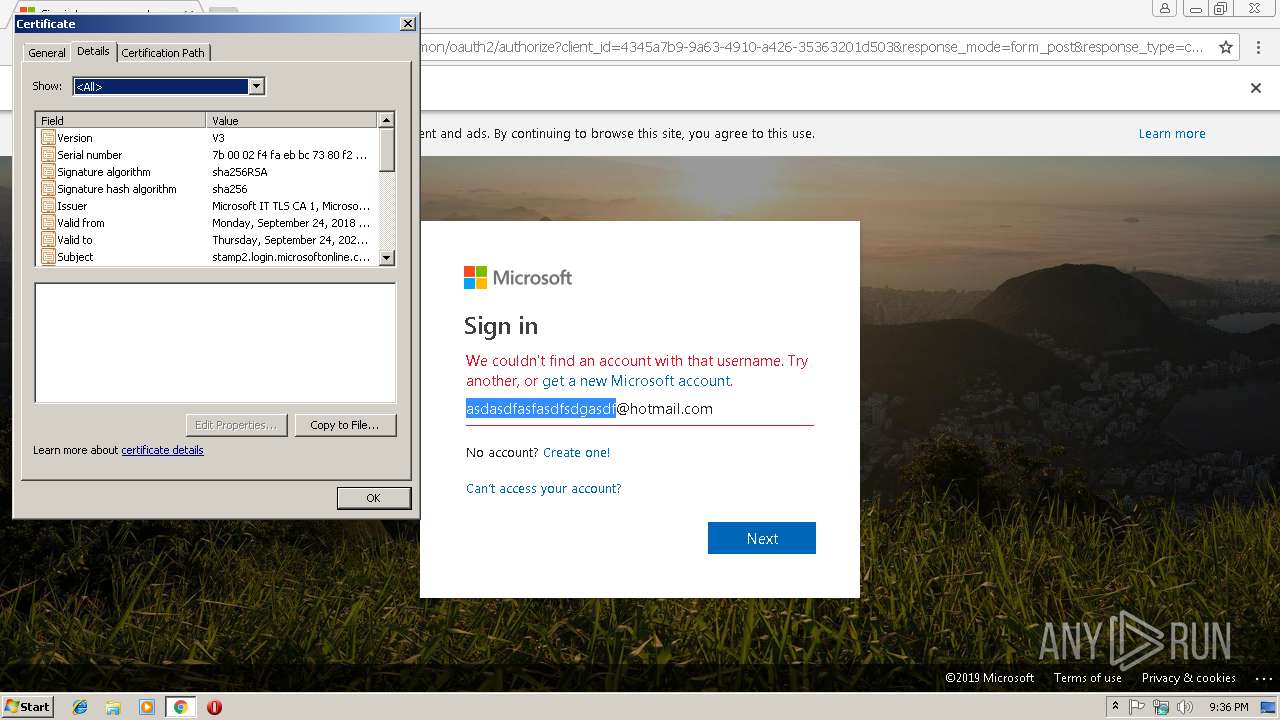This screenshot has height=720, width=1280.
Task: Click the email input field
Action: tap(640, 409)
